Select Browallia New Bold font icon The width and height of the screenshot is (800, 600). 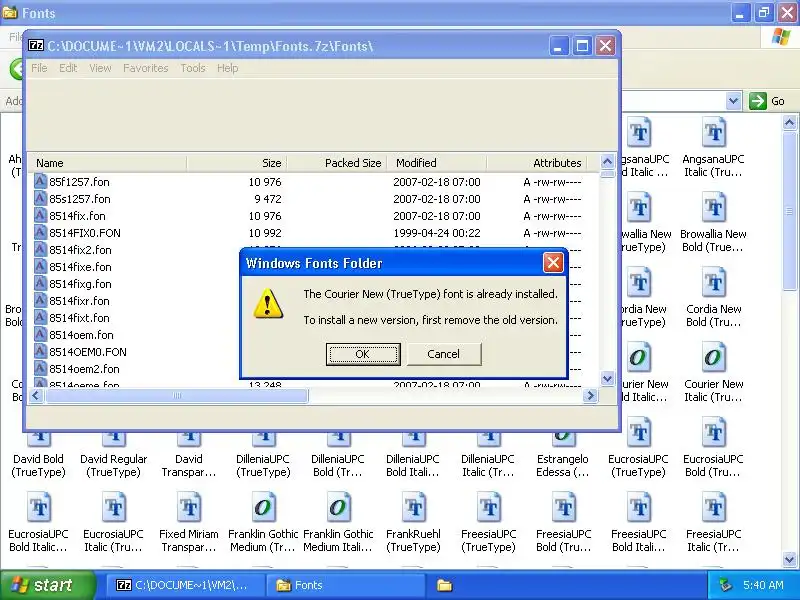[x=713, y=208]
